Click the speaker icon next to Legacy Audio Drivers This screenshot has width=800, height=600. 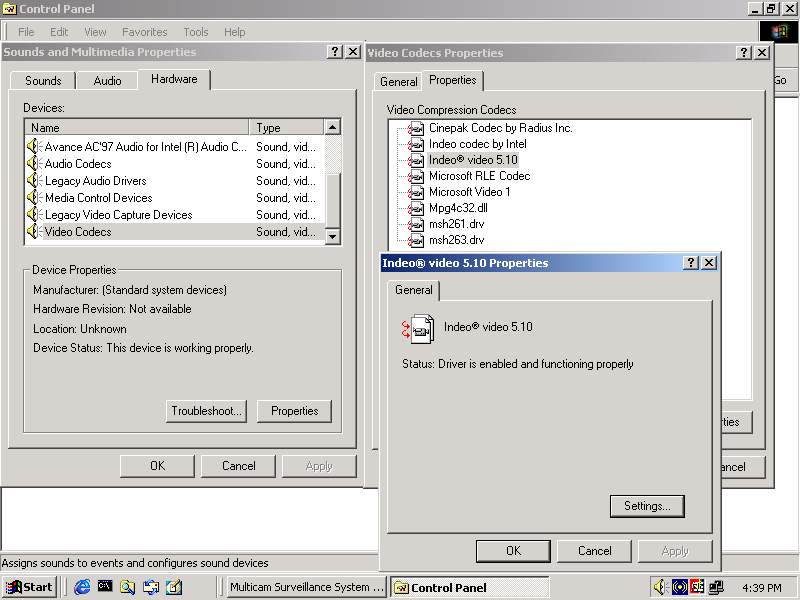(34, 180)
